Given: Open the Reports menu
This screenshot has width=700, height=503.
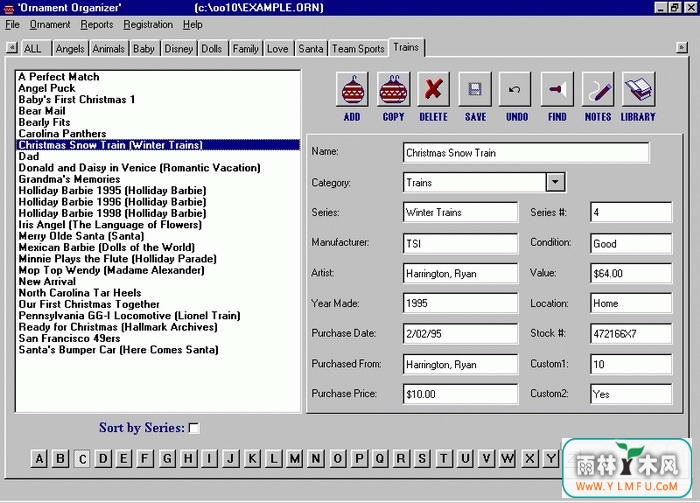Looking at the screenshot, I should coord(97,25).
